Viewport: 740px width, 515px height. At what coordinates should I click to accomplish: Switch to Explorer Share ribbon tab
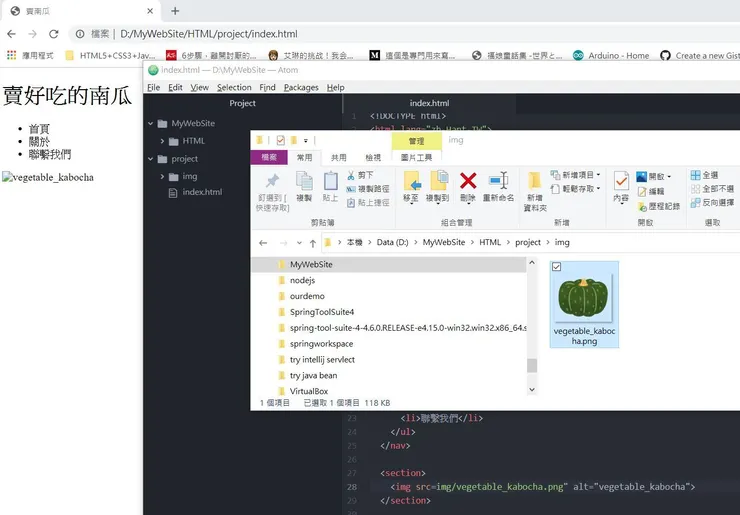[338, 157]
